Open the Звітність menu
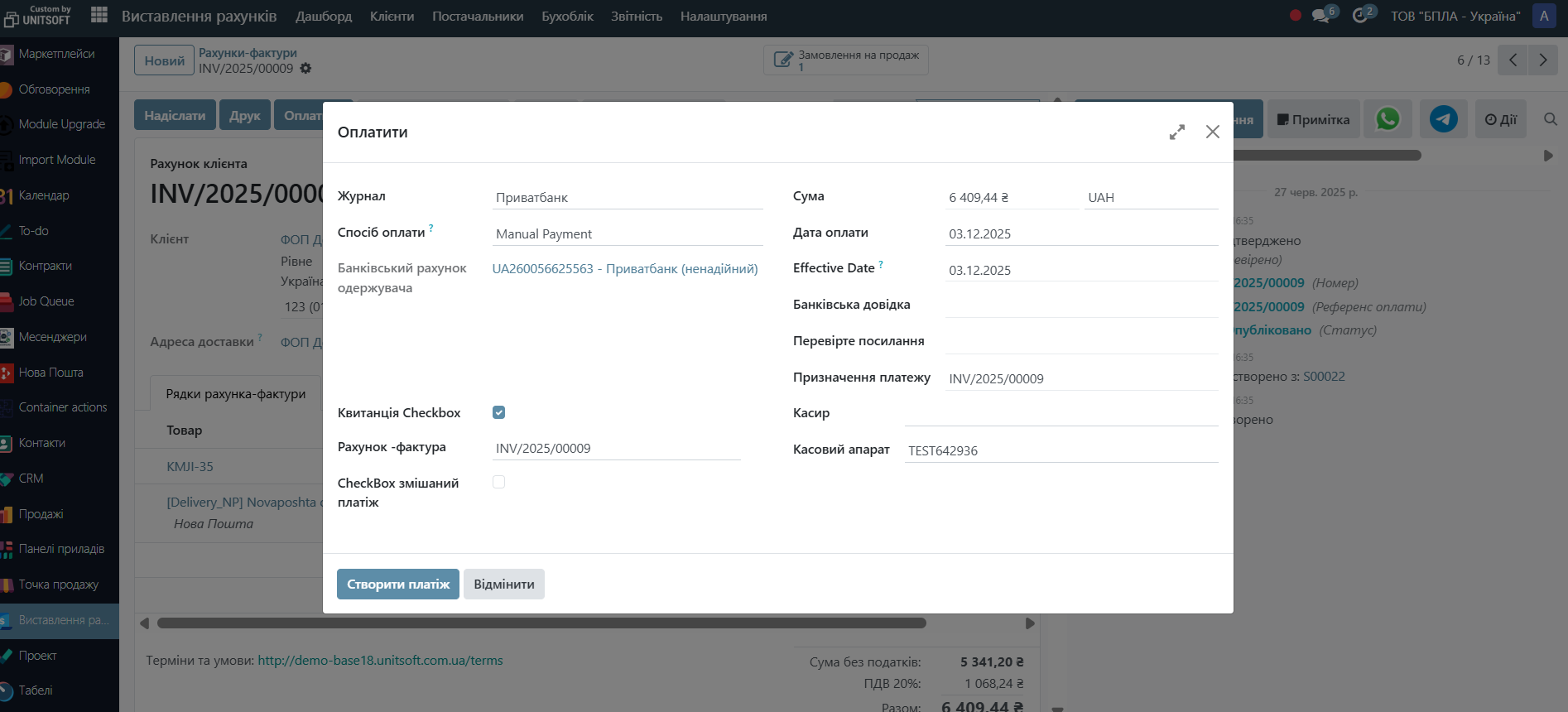1568x712 pixels. [636, 17]
